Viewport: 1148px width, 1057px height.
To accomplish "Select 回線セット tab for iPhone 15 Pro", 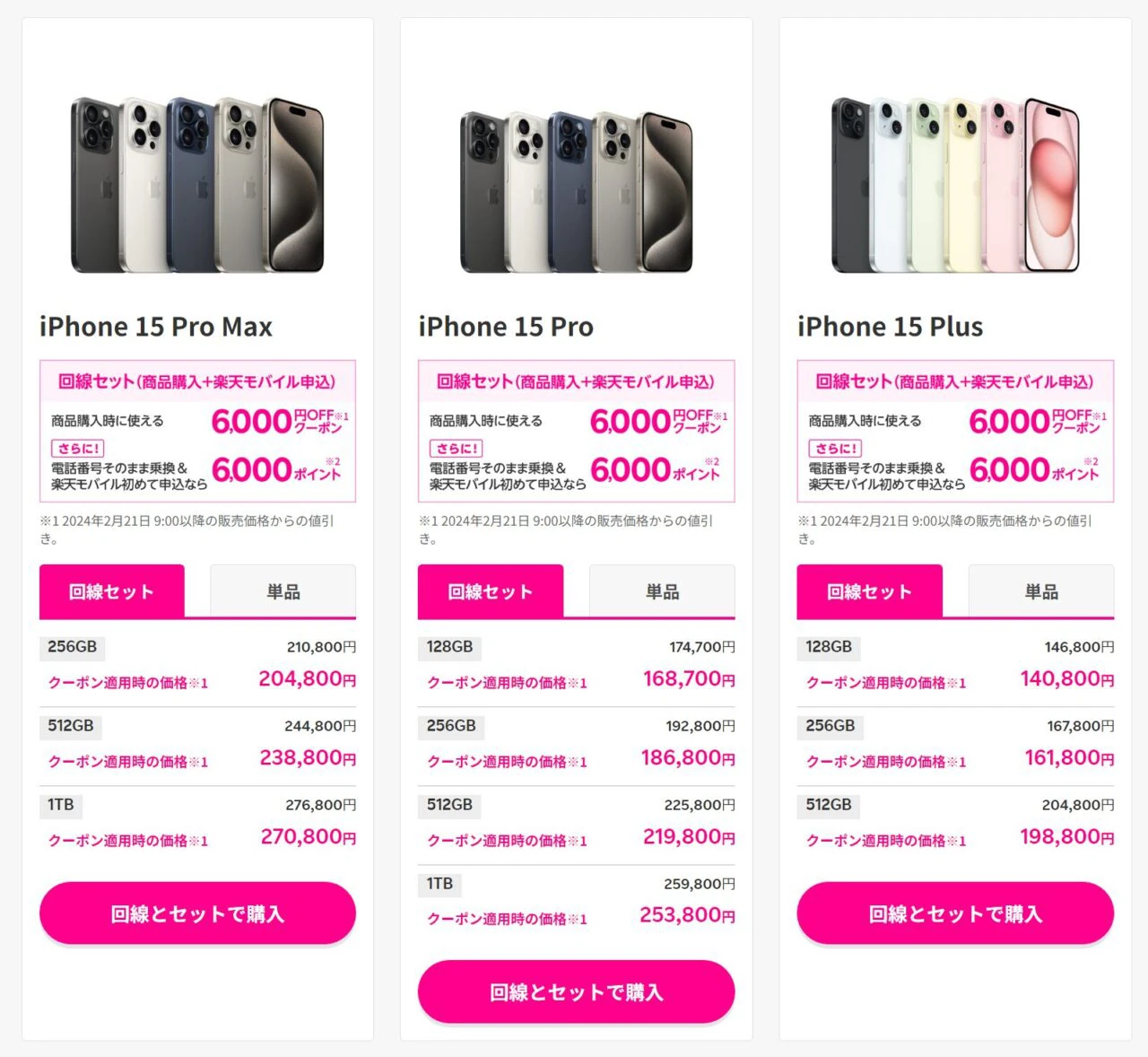I will (x=491, y=591).
